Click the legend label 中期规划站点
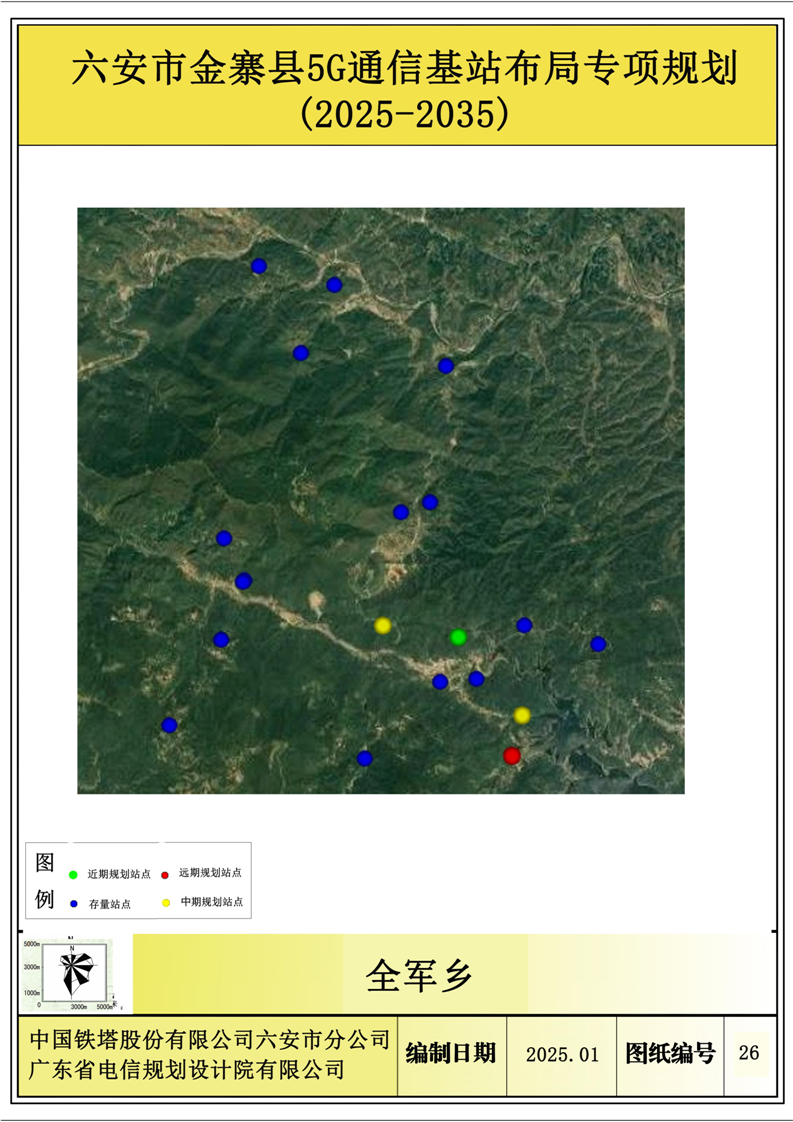This screenshot has height=1122, width=793. point(212,902)
